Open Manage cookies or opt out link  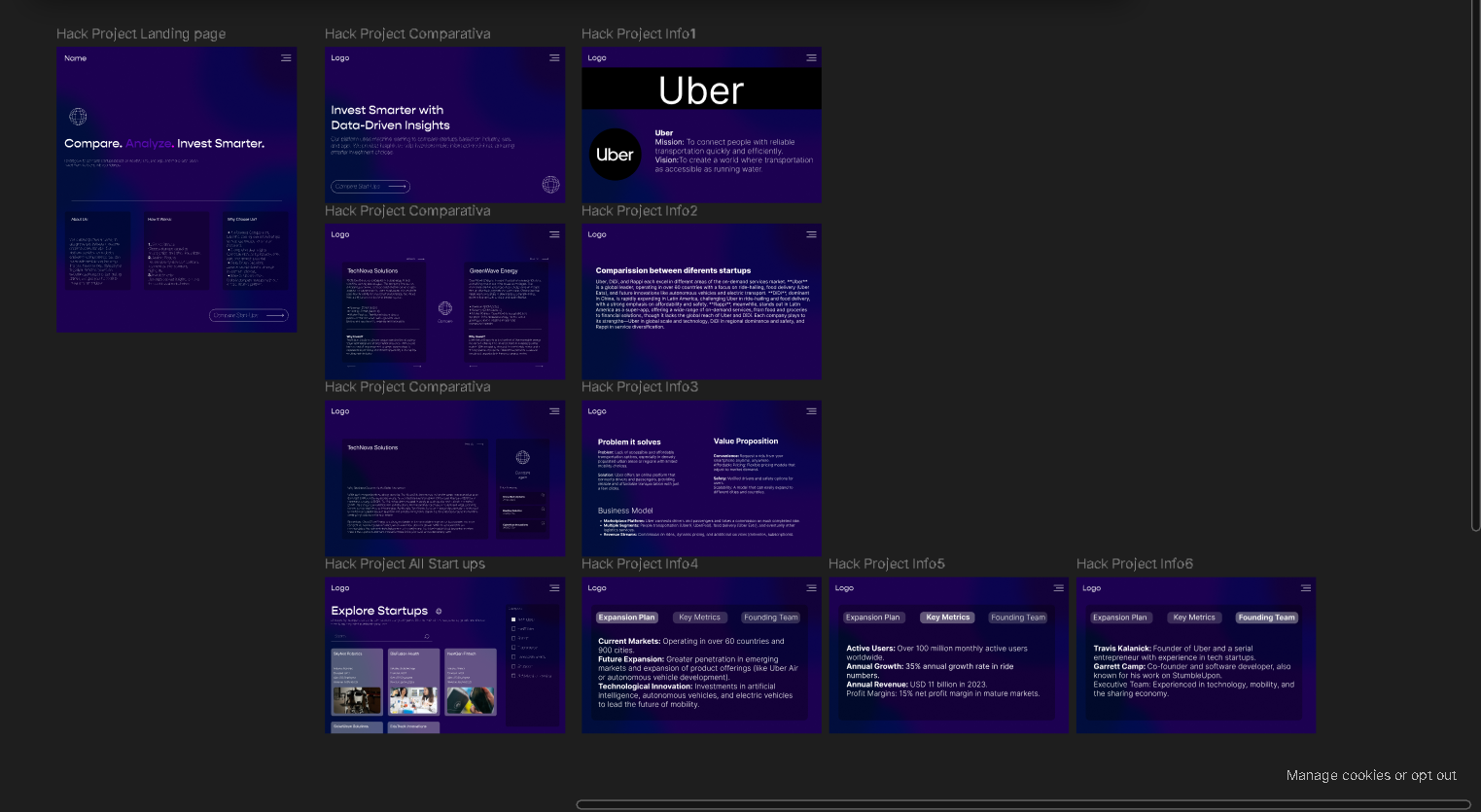coord(1371,775)
